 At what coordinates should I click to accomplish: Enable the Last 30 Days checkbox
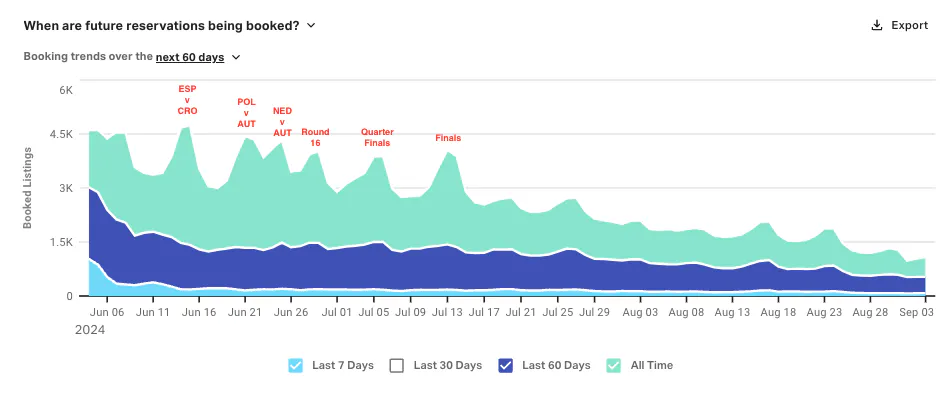pyautogui.click(x=396, y=366)
